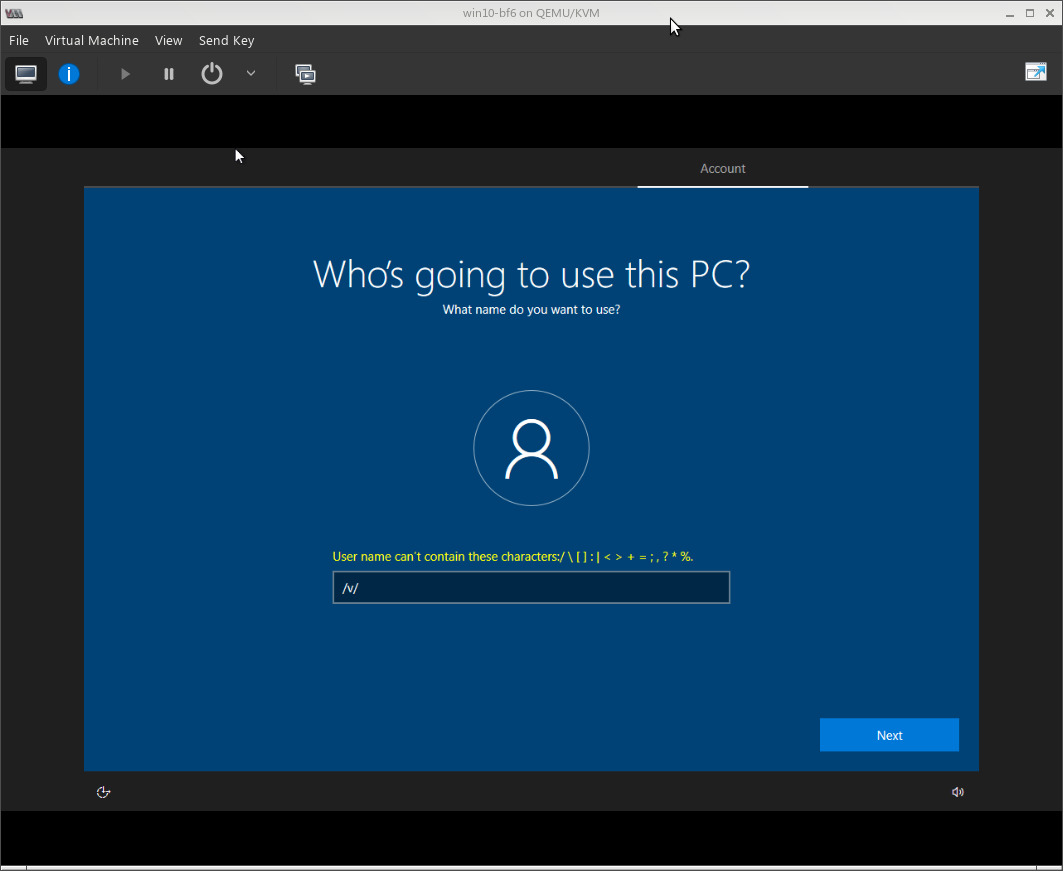Open the Virtual Machine menu
Viewport: 1063px width, 871px height.
tap(92, 41)
